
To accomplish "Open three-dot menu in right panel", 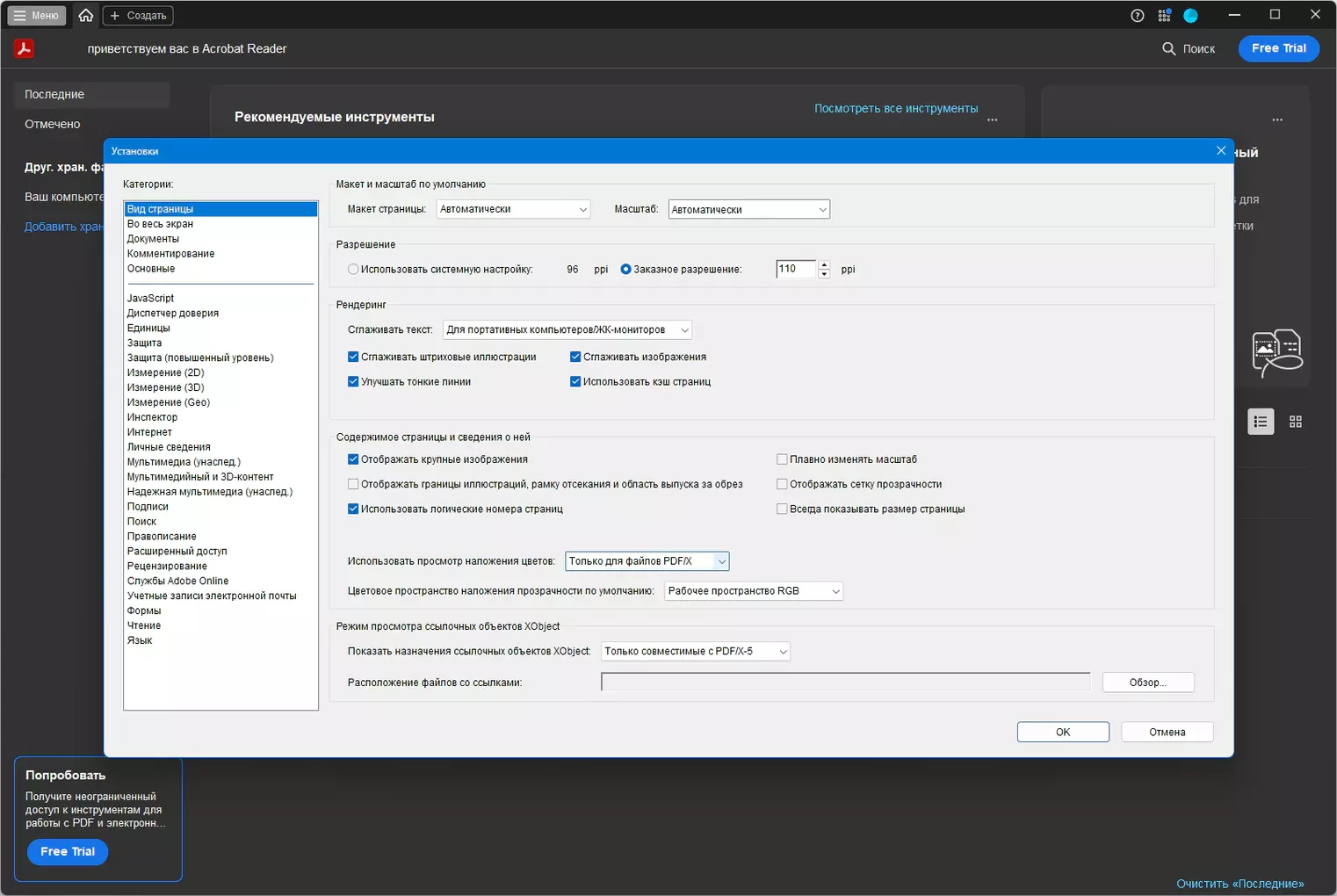I will coord(1277,119).
